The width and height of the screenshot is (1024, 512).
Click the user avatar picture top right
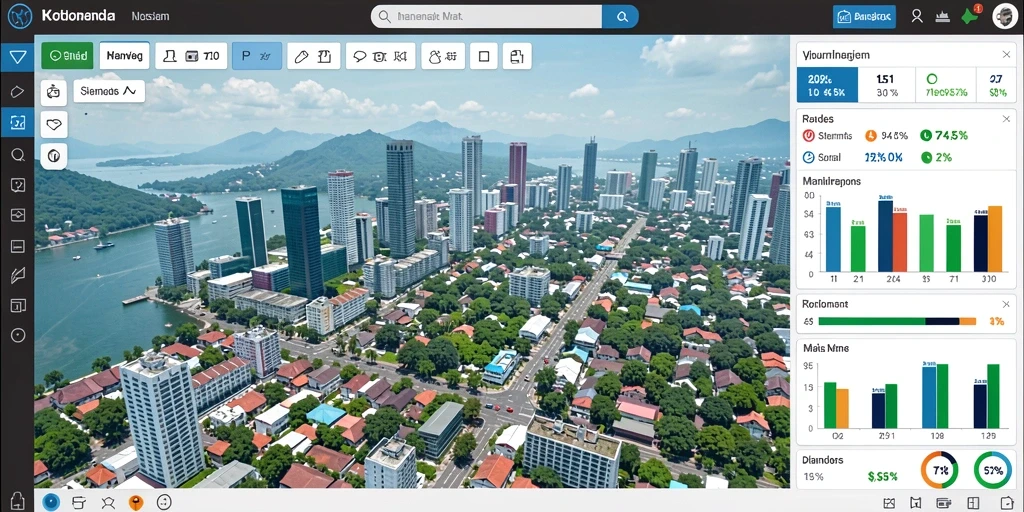pos(1005,16)
